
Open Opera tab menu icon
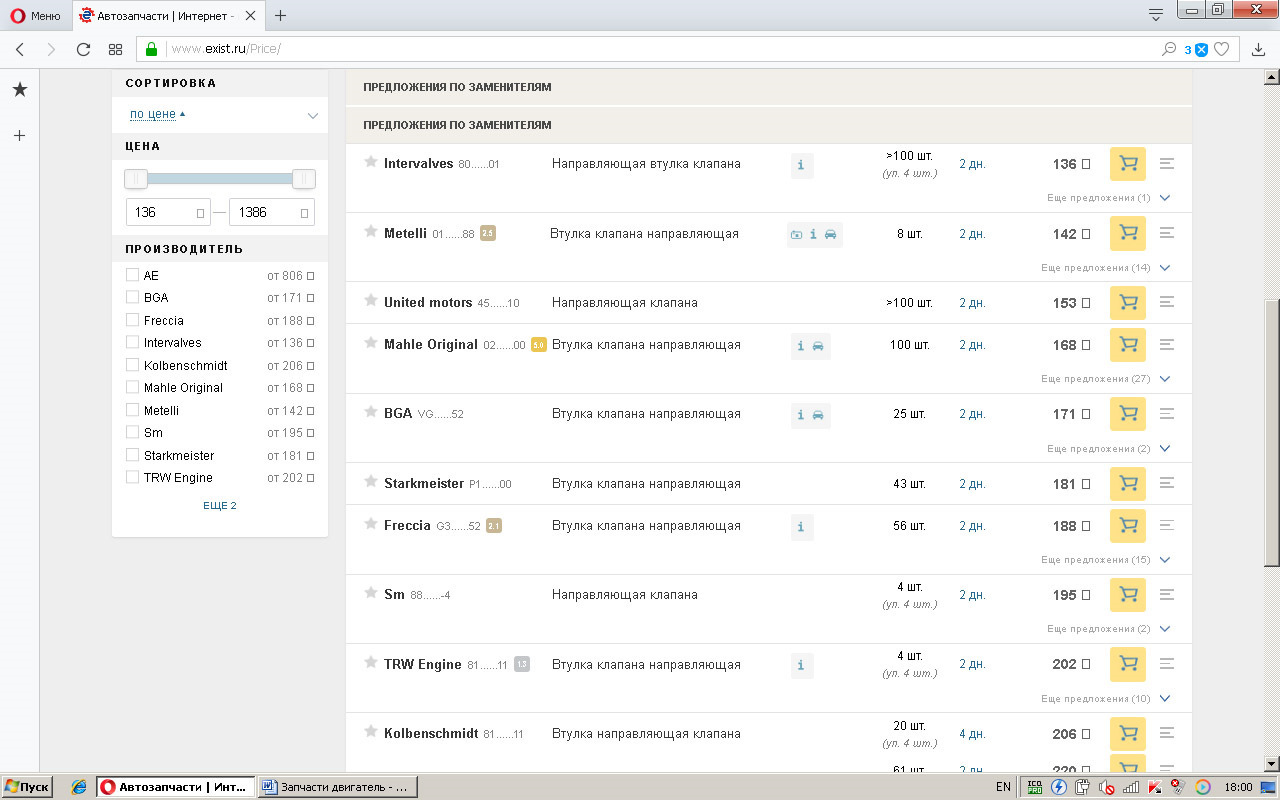tap(1156, 14)
